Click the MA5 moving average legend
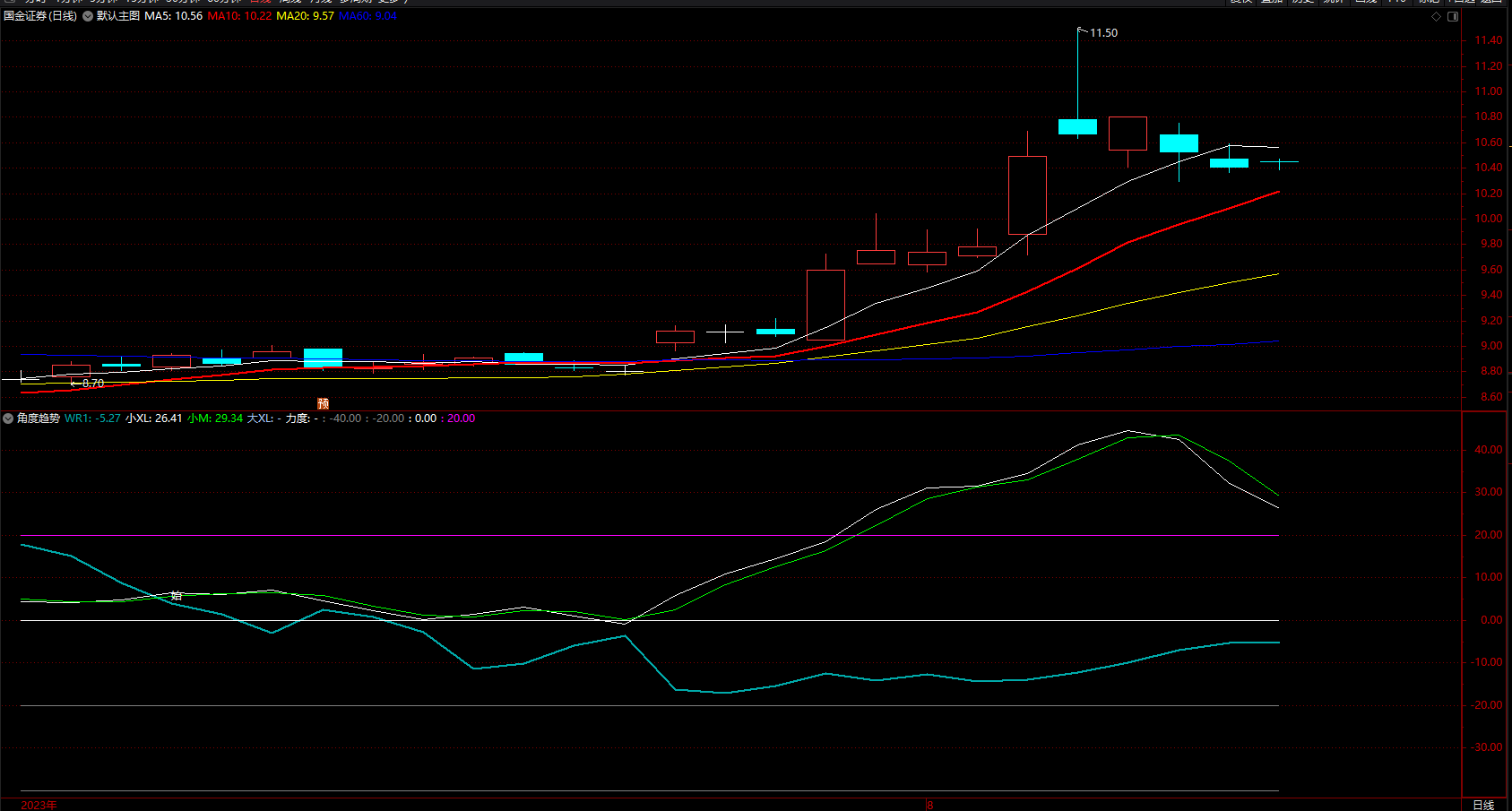This screenshot has height=811, width=1512. [x=174, y=16]
